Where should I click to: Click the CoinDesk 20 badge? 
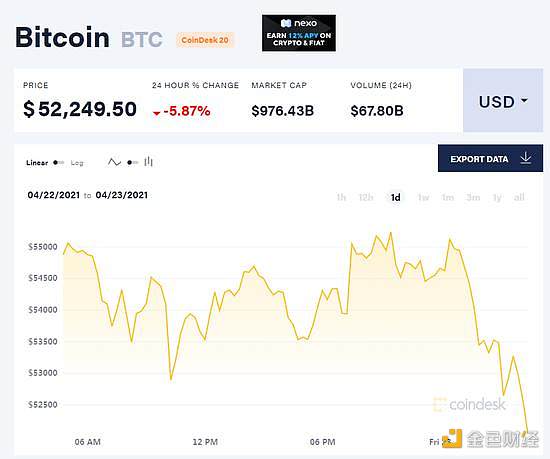click(x=205, y=40)
